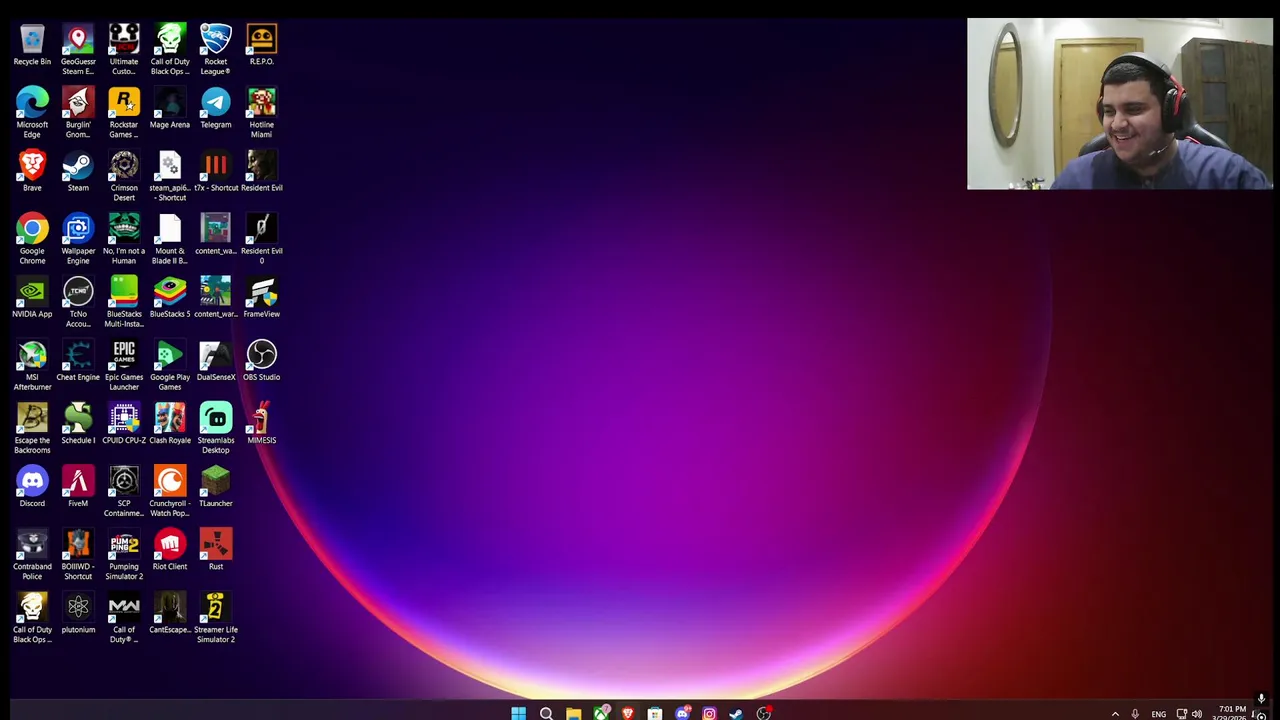Screen dimensions: 1280x720
Task: Open TcNo Account Switcher shortcut
Action: pyautogui.click(x=78, y=303)
